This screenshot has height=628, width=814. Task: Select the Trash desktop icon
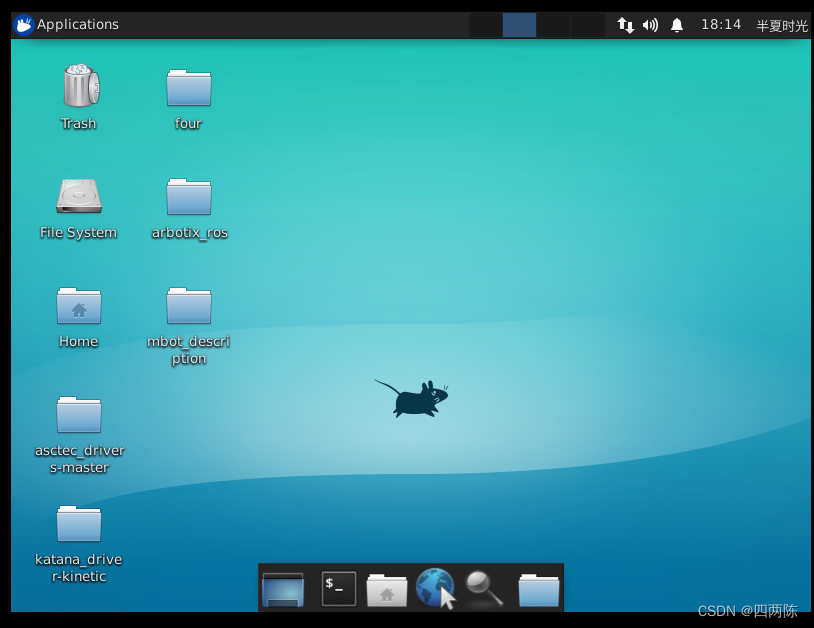[79, 86]
